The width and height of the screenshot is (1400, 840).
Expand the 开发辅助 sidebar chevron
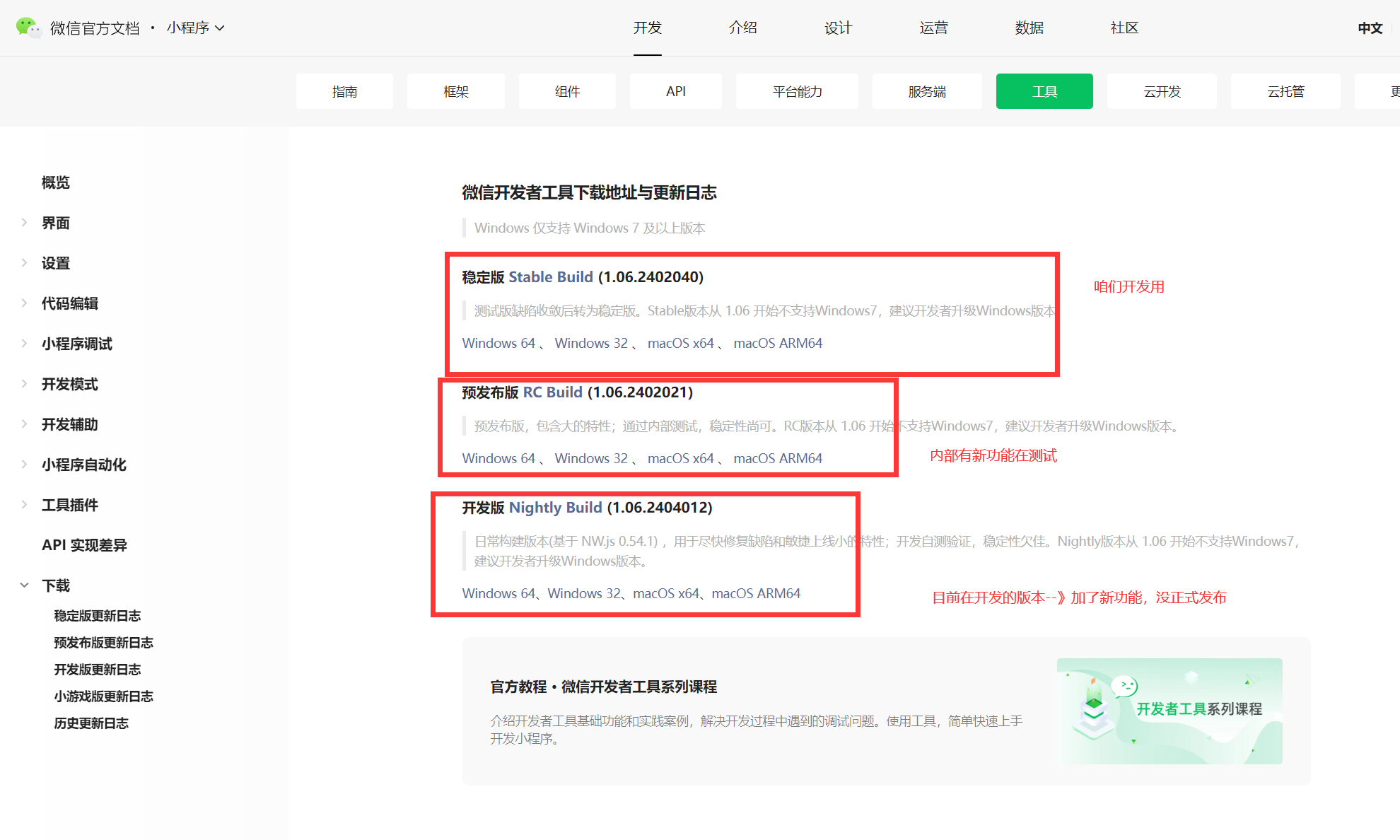point(24,424)
